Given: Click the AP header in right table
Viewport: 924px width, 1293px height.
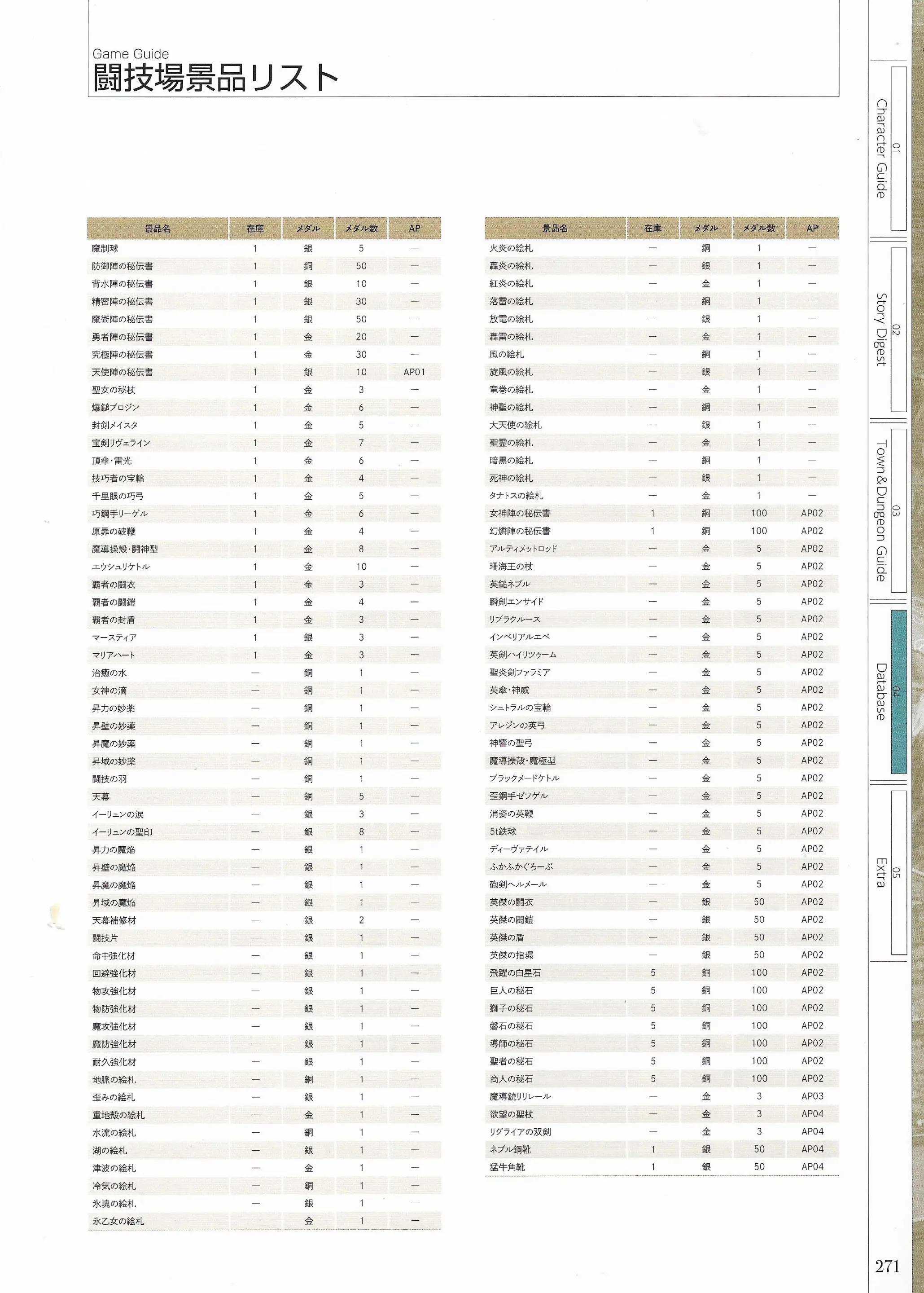Looking at the screenshot, I should [x=812, y=228].
